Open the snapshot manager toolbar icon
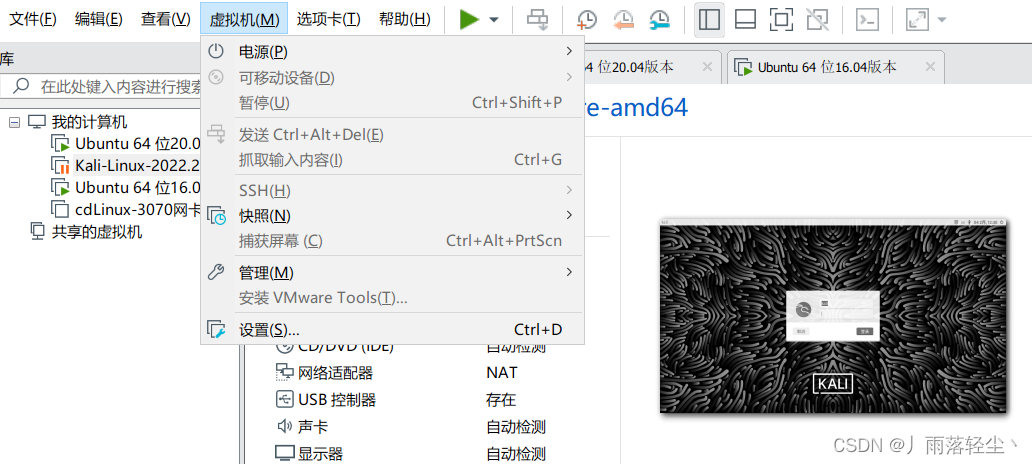1032x464 pixels. (659, 20)
